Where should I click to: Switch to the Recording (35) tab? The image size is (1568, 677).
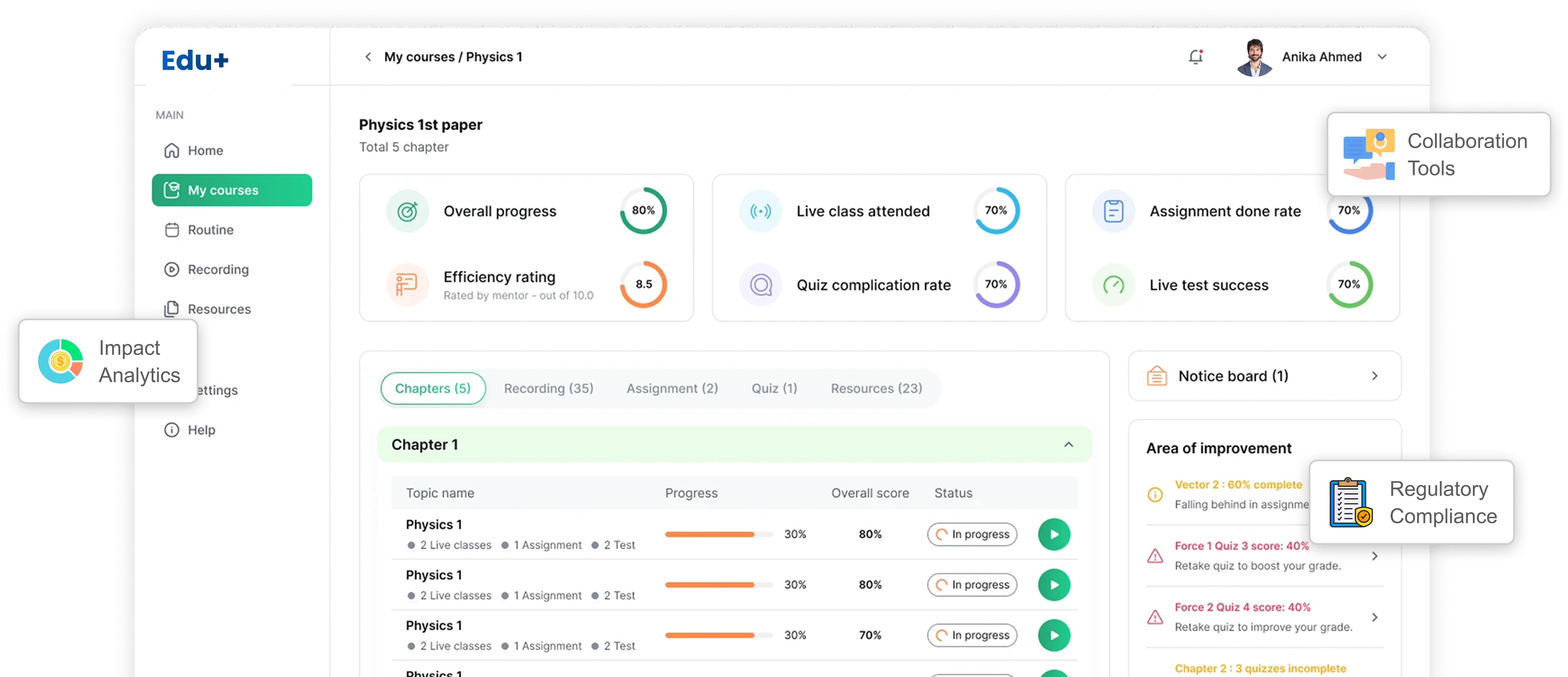coord(548,388)
